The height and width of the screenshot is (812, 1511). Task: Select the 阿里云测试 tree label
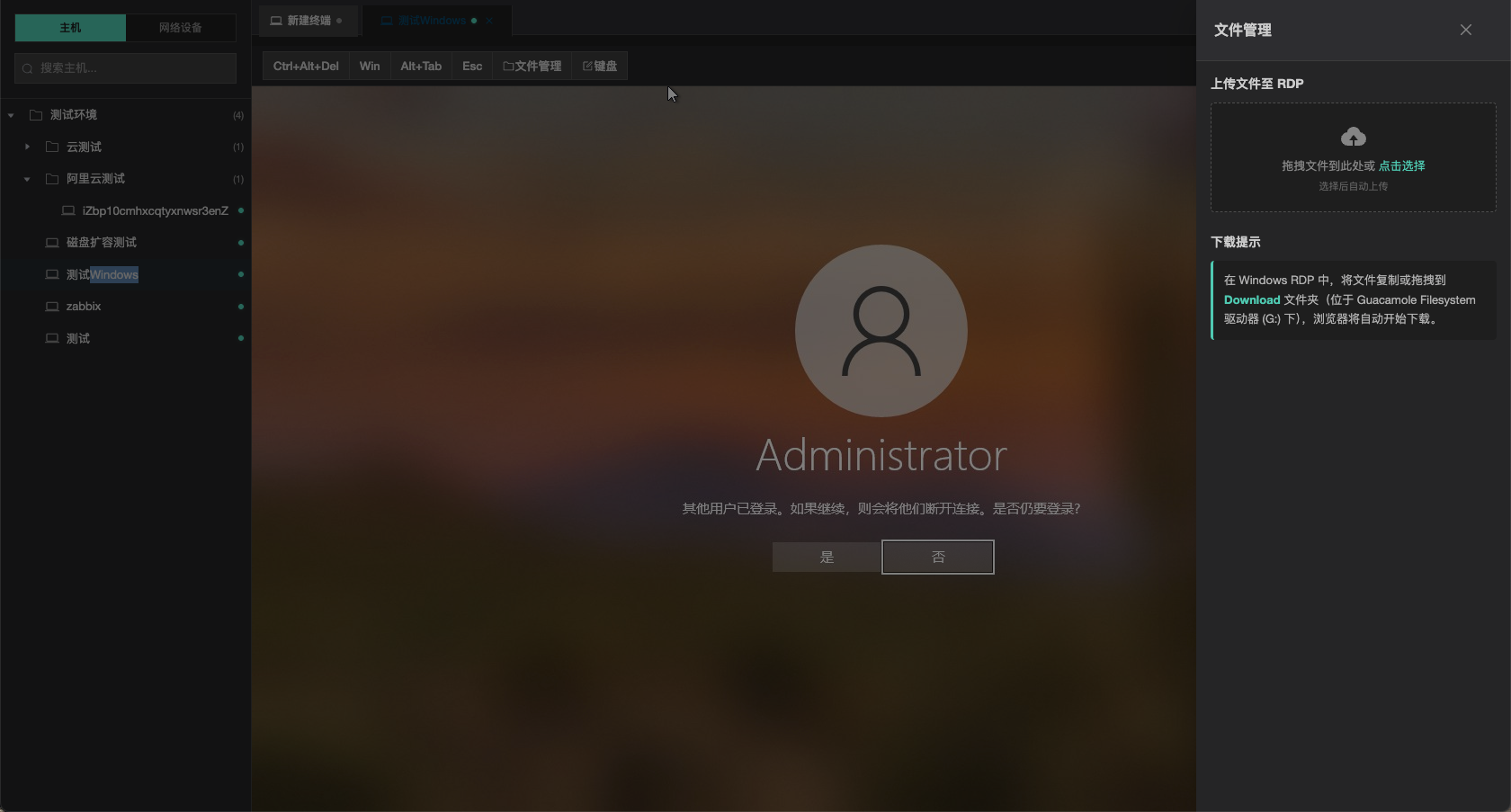click(95, 179)
